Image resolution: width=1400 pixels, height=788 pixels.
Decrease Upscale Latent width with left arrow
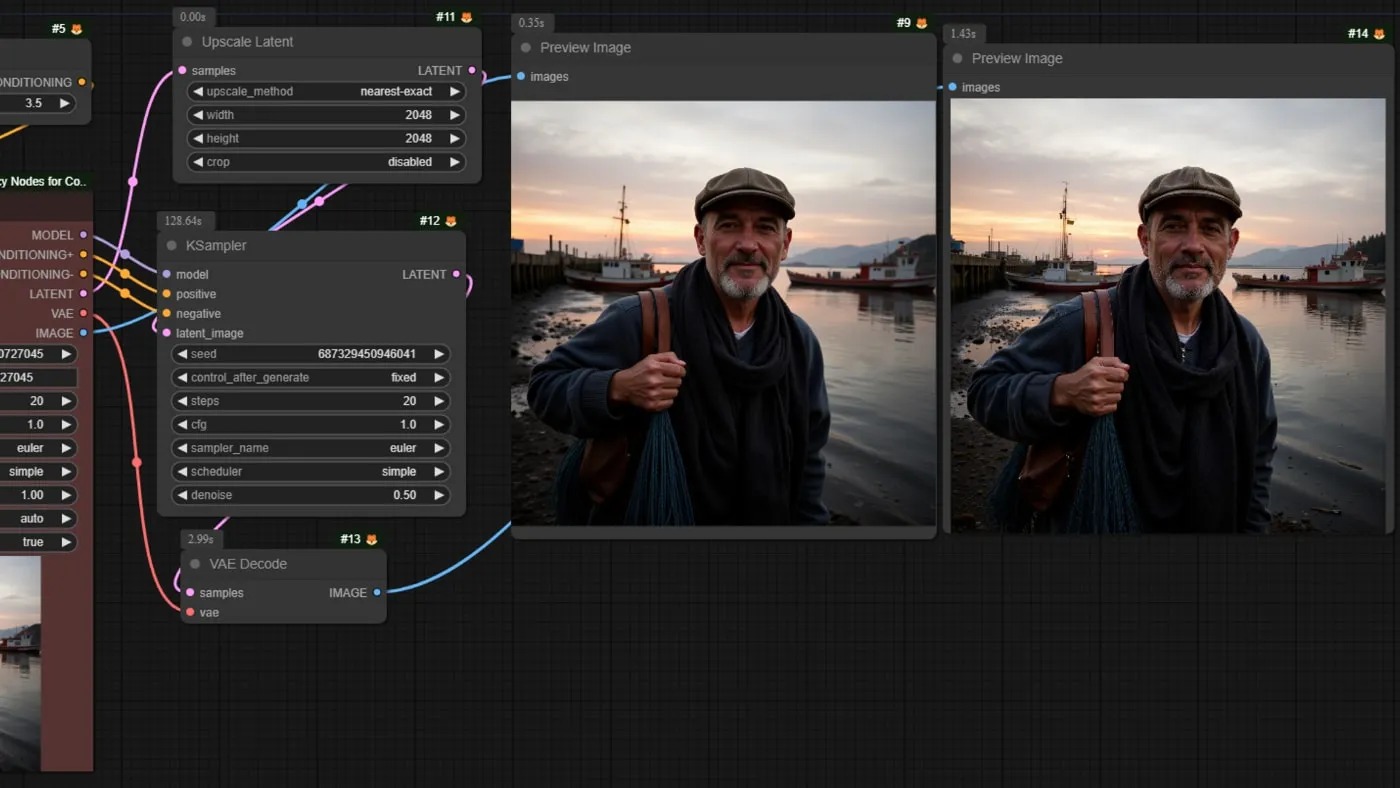point(198,115)
